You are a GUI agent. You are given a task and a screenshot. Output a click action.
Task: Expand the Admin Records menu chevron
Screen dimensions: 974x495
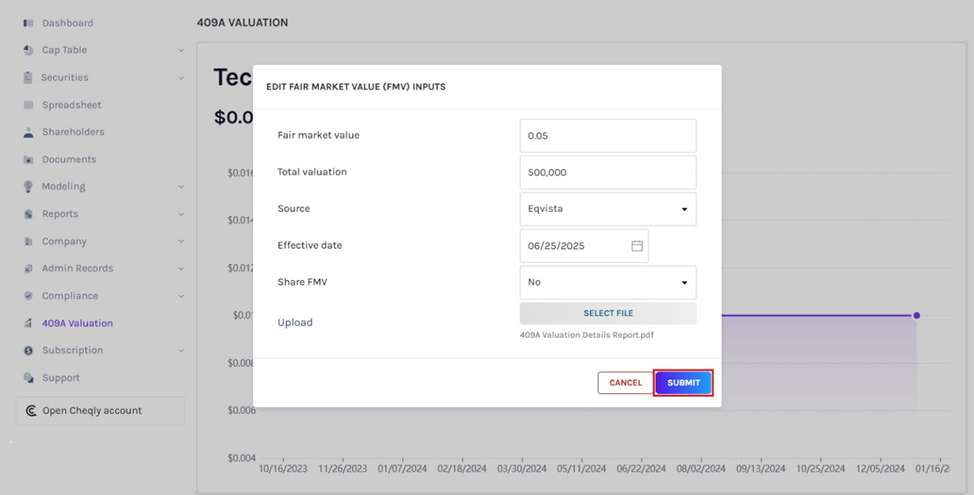[x=181, y=269]
